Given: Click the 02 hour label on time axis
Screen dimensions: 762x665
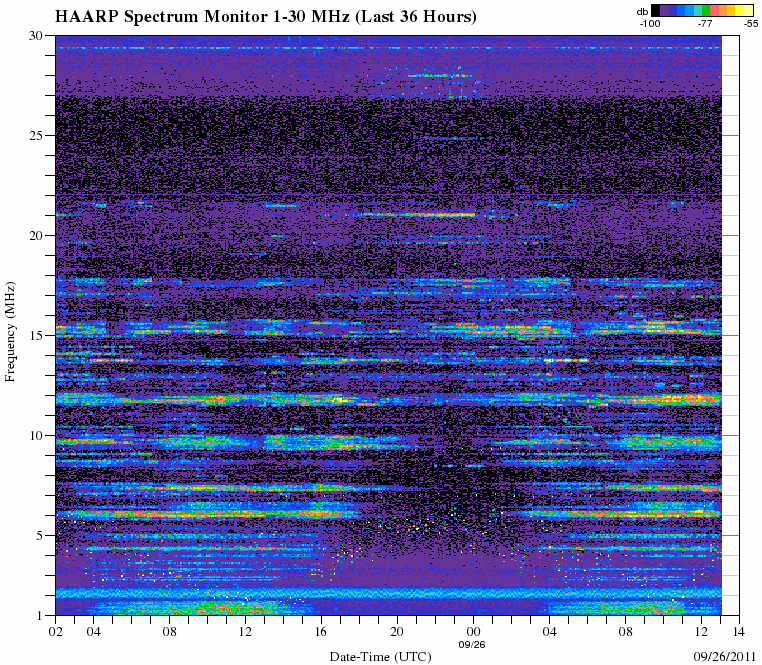Looking at the screenshot, I should pyautogui.click(x=55, y=632).
